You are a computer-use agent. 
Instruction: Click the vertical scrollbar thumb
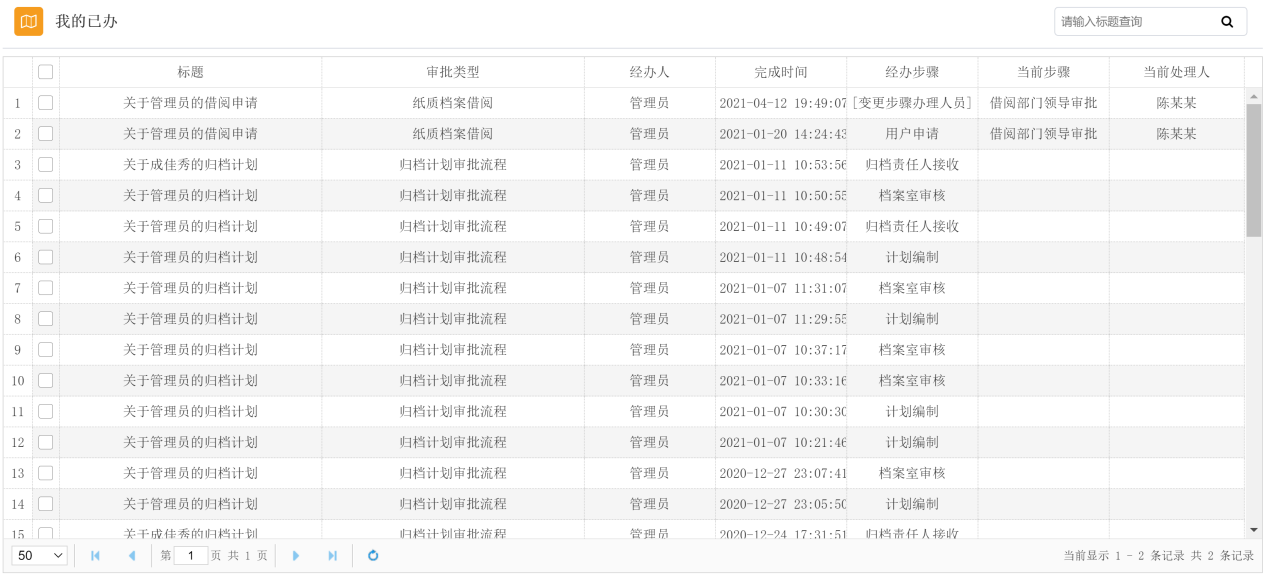(1254, 170)
